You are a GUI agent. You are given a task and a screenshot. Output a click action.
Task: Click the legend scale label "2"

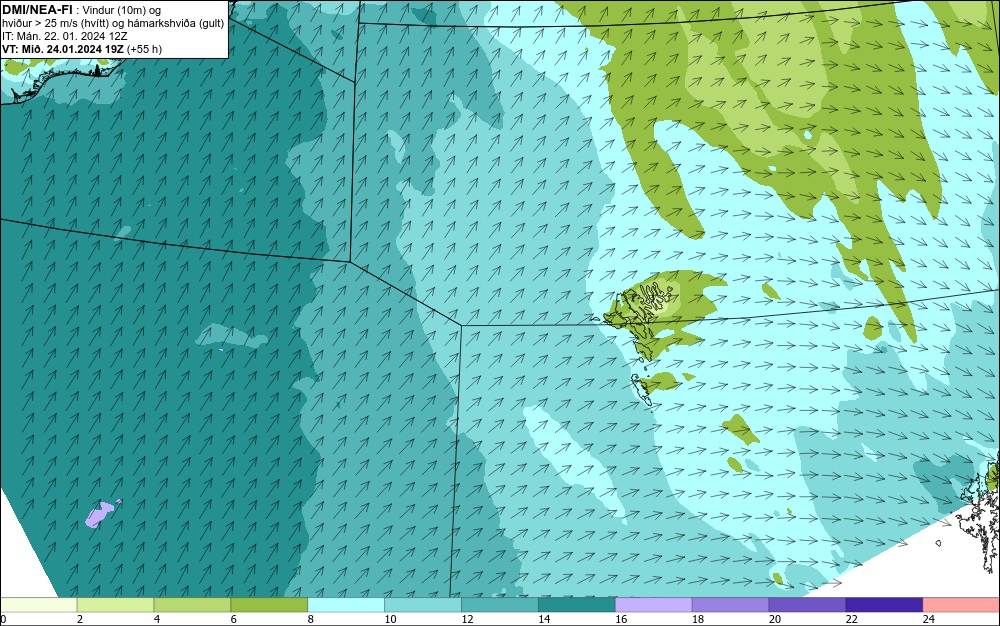click(80, 619)
